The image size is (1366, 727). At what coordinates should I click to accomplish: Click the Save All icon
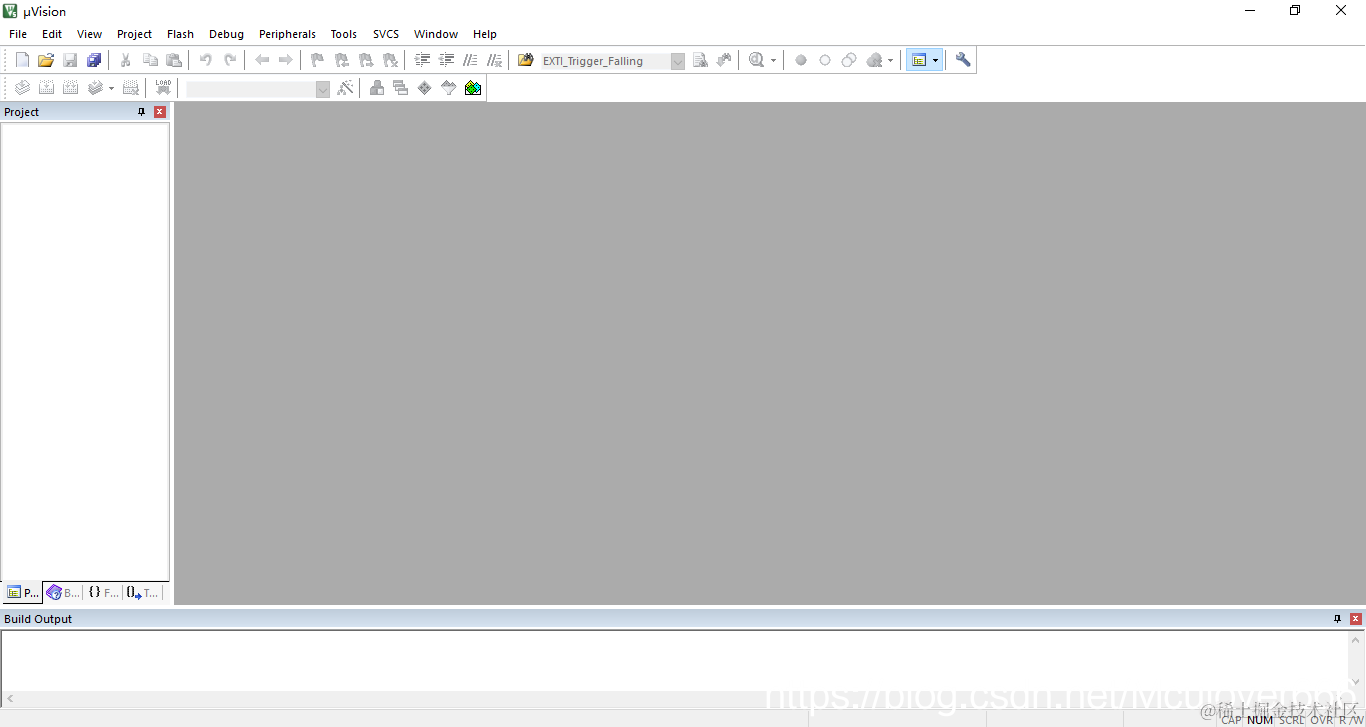pyautogui.click(x=94, y=60)
